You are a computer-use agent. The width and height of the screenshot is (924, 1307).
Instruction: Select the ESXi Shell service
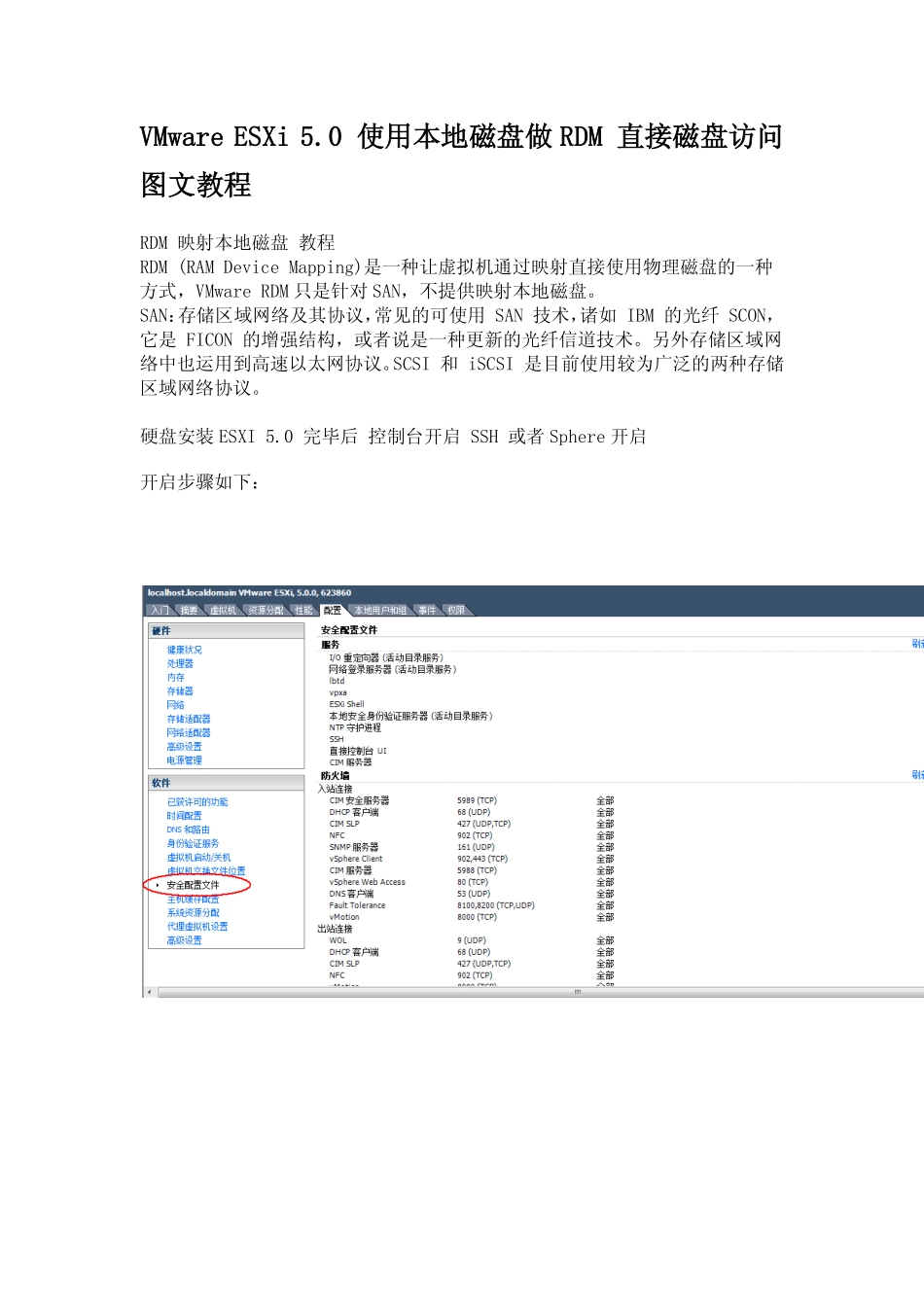(346, 704)
